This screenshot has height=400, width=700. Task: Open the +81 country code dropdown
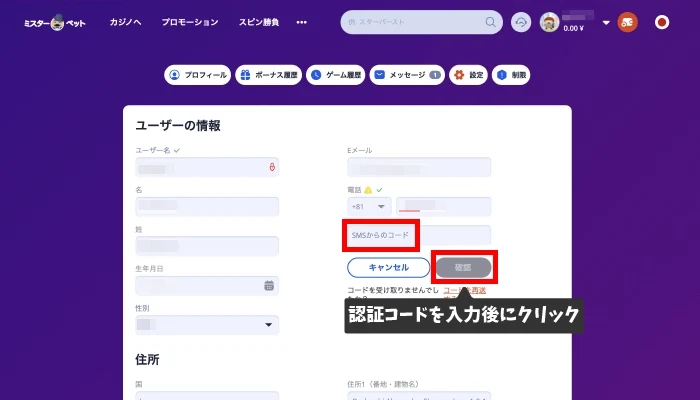point(368,207)
